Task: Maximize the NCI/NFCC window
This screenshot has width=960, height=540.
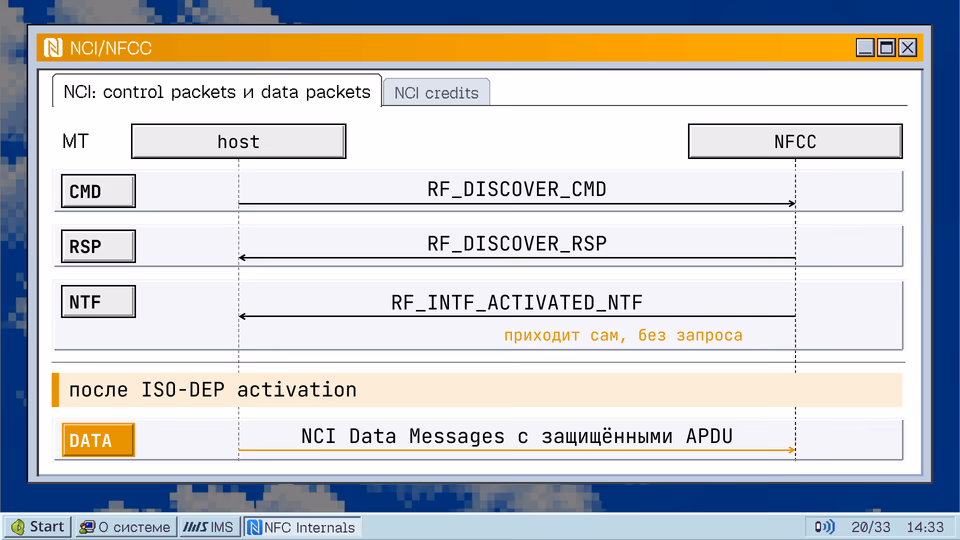Action: click(x=886, y=47)
